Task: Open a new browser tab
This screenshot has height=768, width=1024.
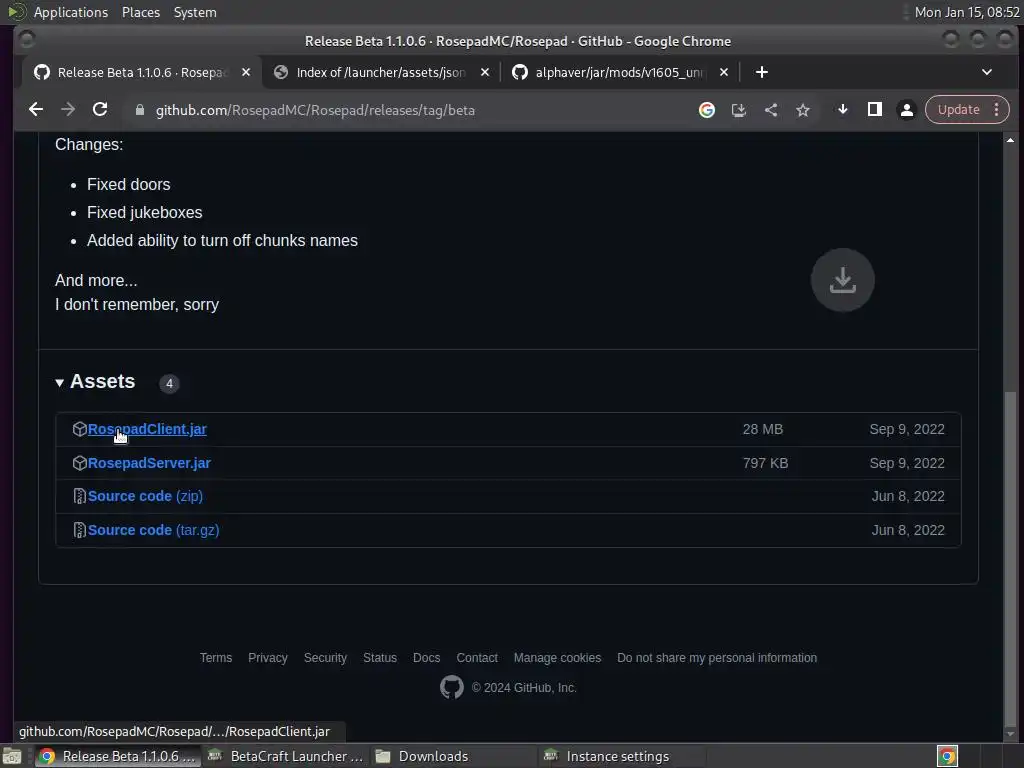Action: coord(761,72)
